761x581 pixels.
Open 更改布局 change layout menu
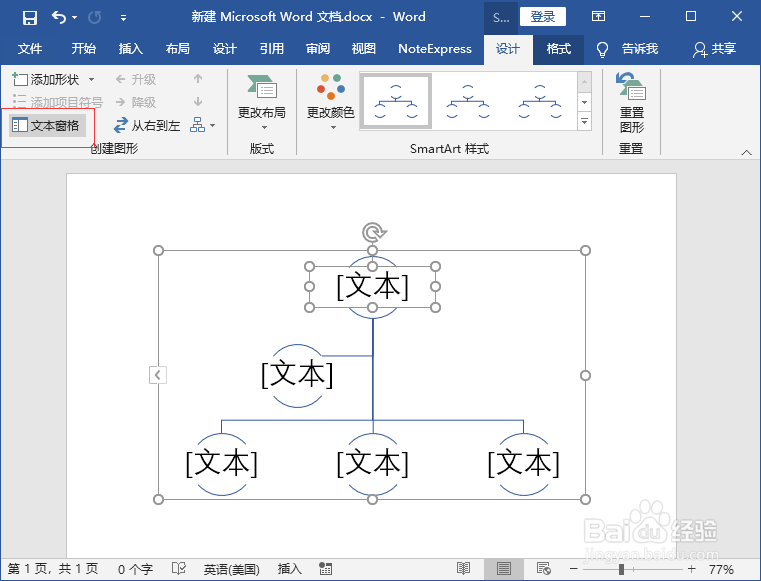262,103
